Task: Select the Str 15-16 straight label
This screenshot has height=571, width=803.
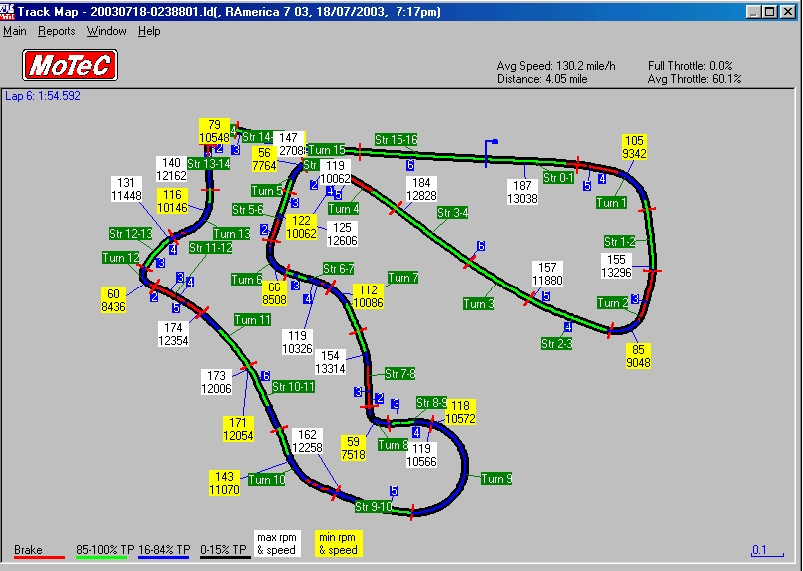Action: coord(396,140)
